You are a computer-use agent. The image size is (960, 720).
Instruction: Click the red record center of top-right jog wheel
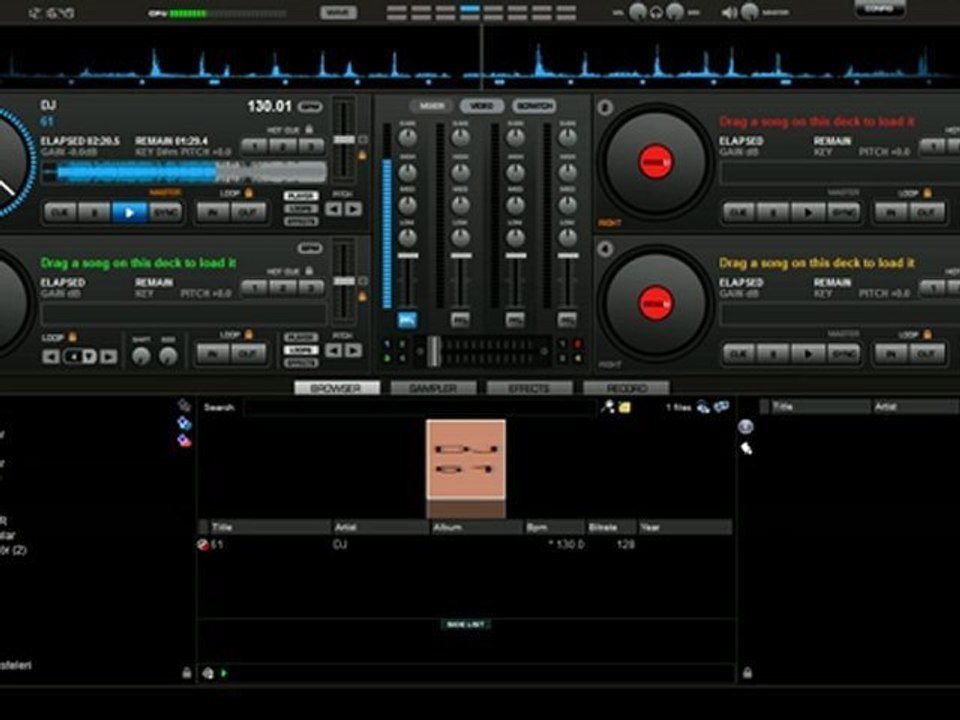coord(656,162)
